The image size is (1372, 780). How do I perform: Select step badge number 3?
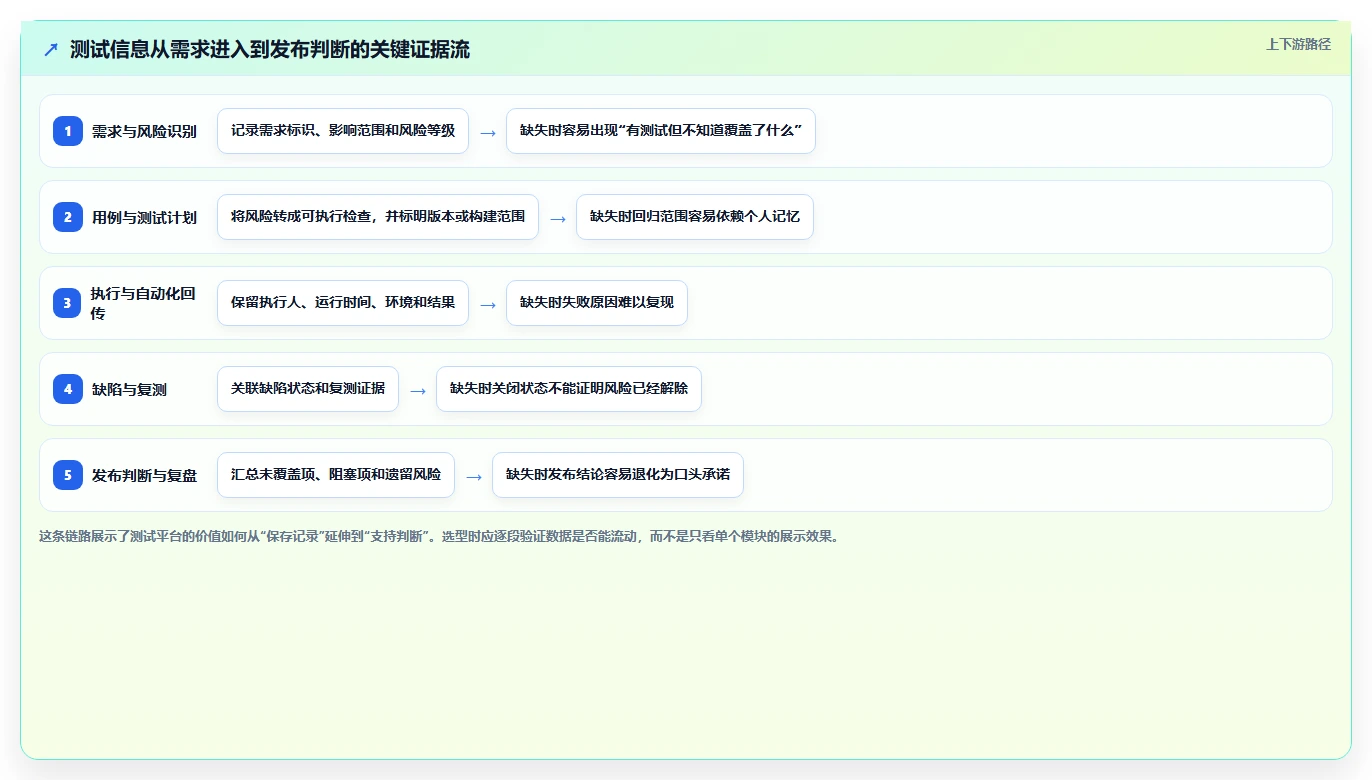pyautogui.click(x=68, y=303)
